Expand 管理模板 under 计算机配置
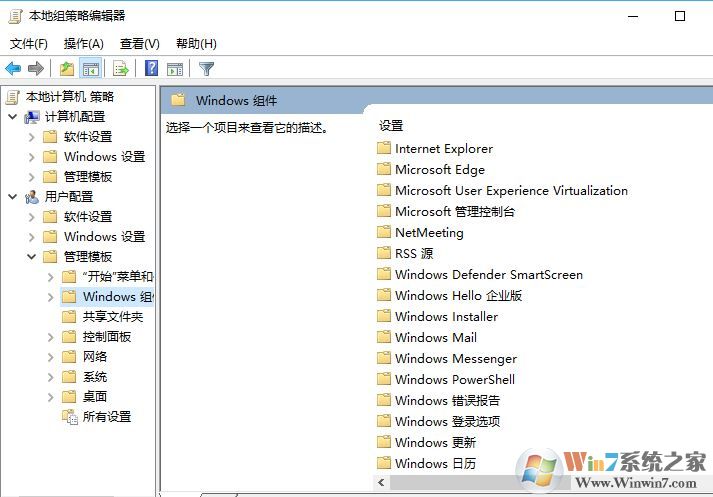The width and height of the screenshot is (713, 497). click(31, 177)
